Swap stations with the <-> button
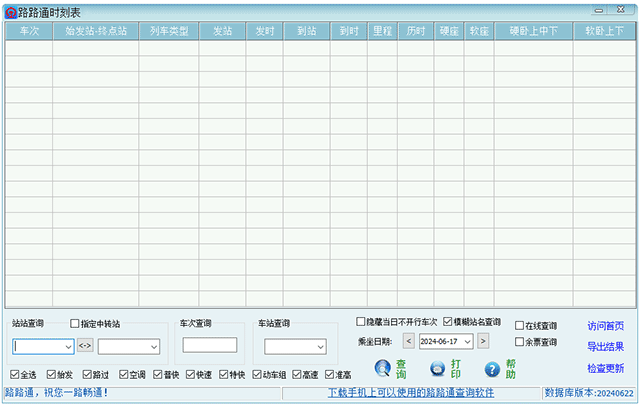Image resolution: width=640 pixels, height=406 pixels. pos(85,346)
